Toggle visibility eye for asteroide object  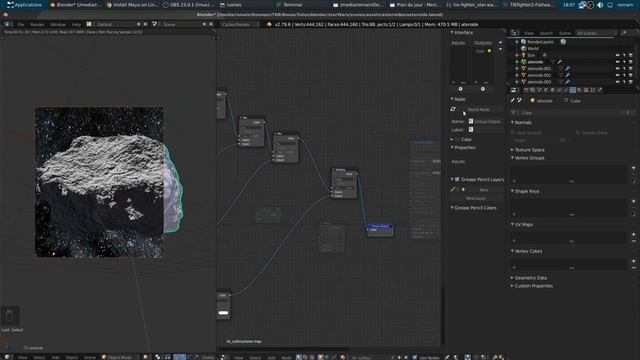point(618,62)
